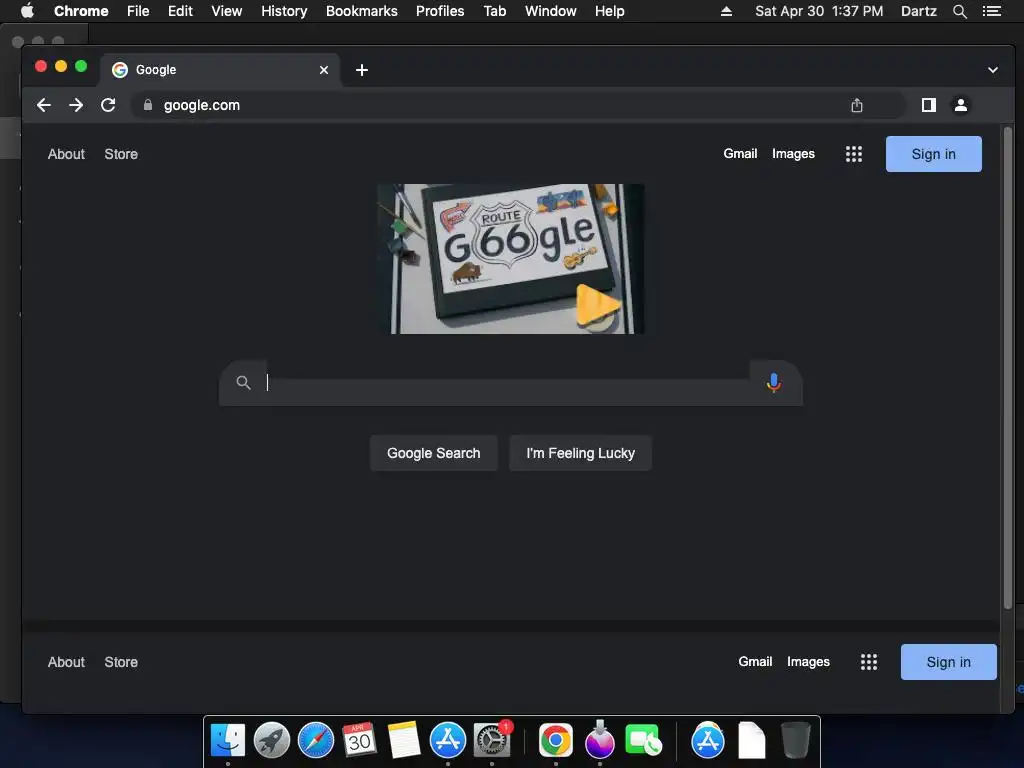Screen dimensions: 1024x768
Task: Open the upper Store link
Action: [121, 154]
